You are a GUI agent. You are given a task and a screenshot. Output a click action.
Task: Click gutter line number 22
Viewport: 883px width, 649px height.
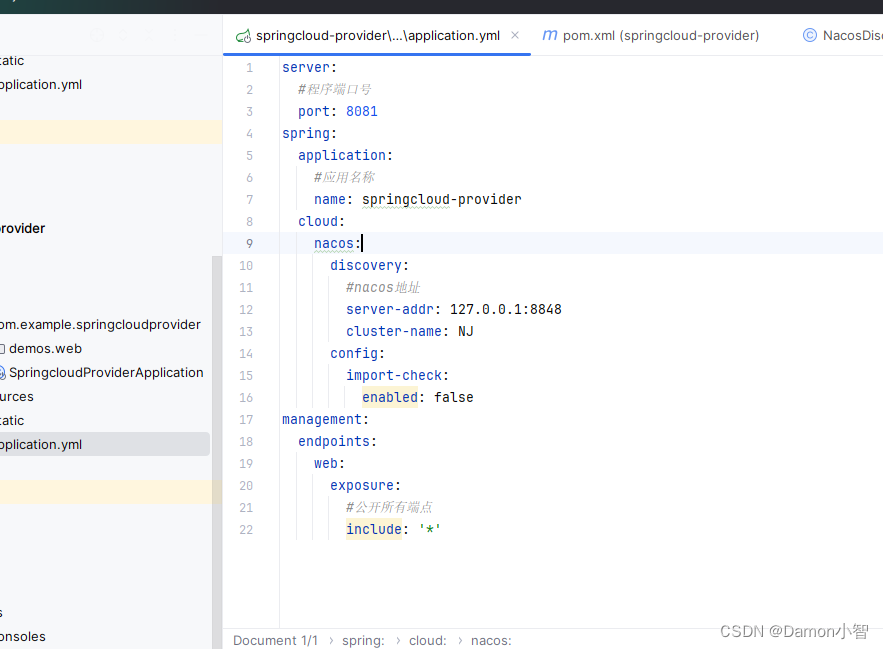(x=246, y=530)
